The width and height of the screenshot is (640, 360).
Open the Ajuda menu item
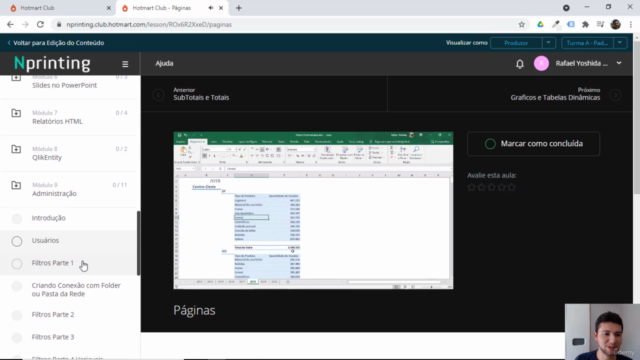164,63
